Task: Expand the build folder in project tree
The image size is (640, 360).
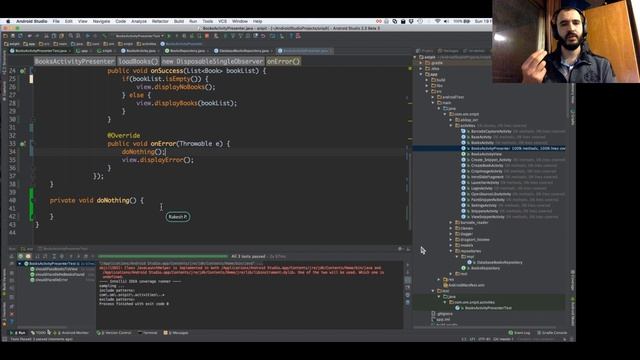Action: pyautogui.click(x=427, y=80)
